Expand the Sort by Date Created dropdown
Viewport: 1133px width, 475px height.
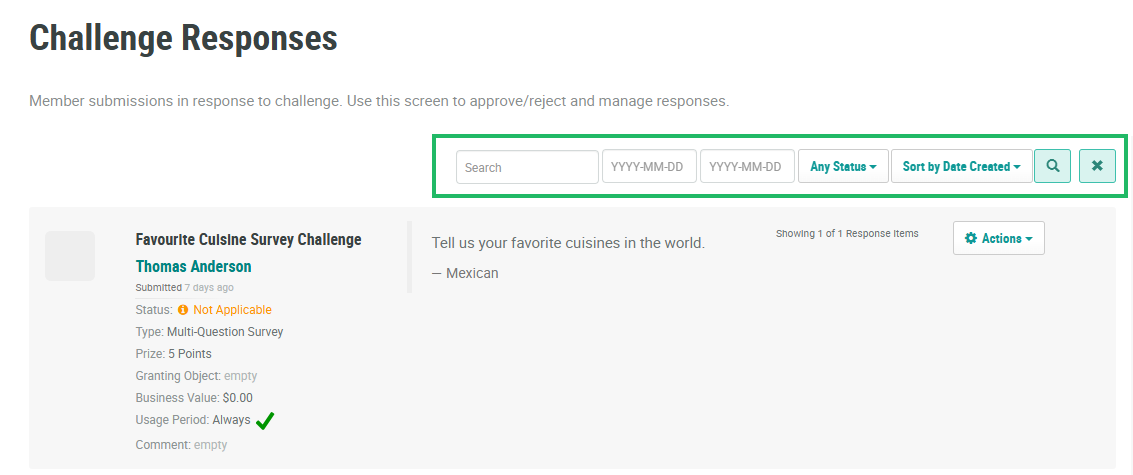(x=961, y=167)
